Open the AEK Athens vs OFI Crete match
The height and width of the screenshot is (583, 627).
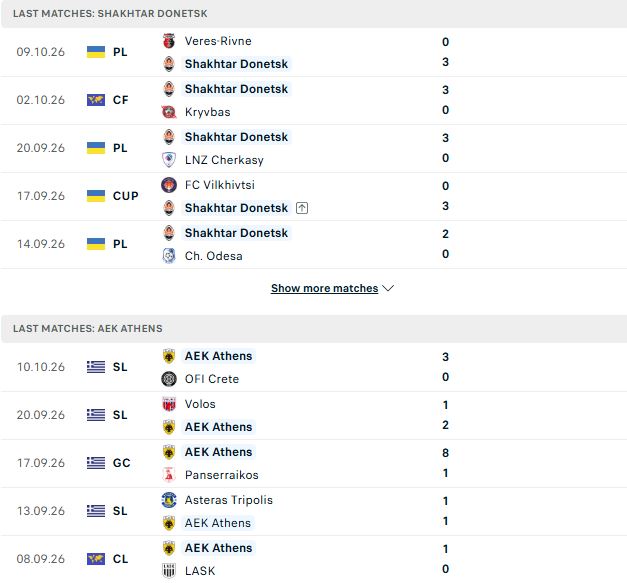tap(314, 367)
